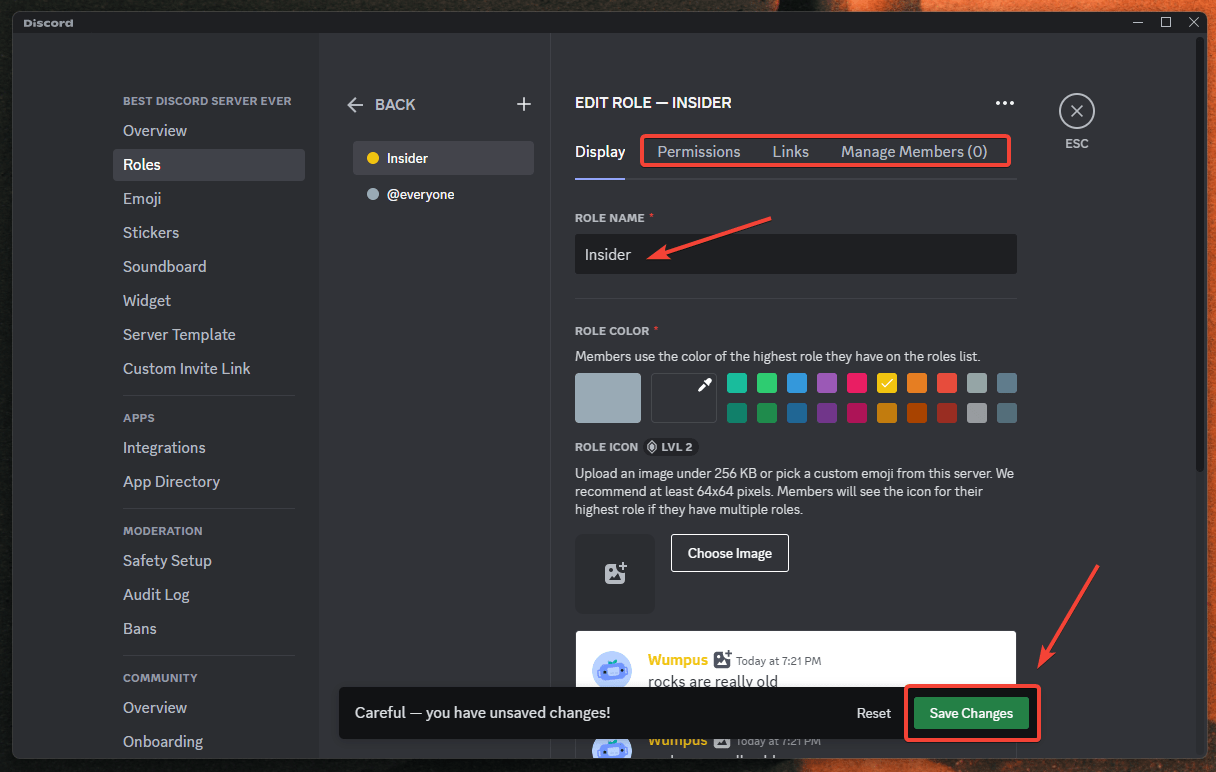Reset the unsaved changes
Image resolution: width=1216 pixels, height=772 pixels.
click(x=873, y=713)
